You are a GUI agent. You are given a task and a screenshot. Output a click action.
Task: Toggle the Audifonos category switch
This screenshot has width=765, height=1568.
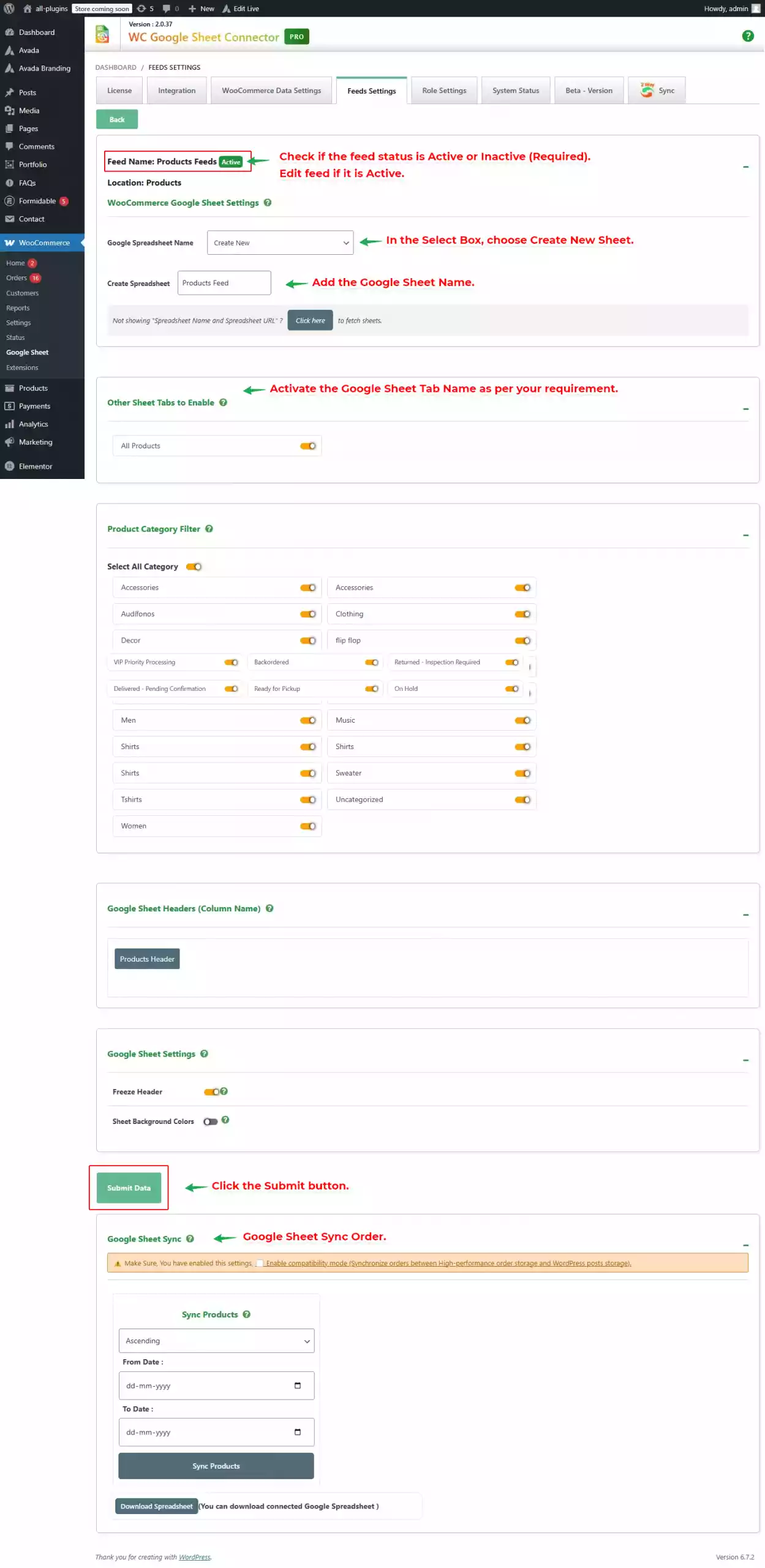(308, 614)
